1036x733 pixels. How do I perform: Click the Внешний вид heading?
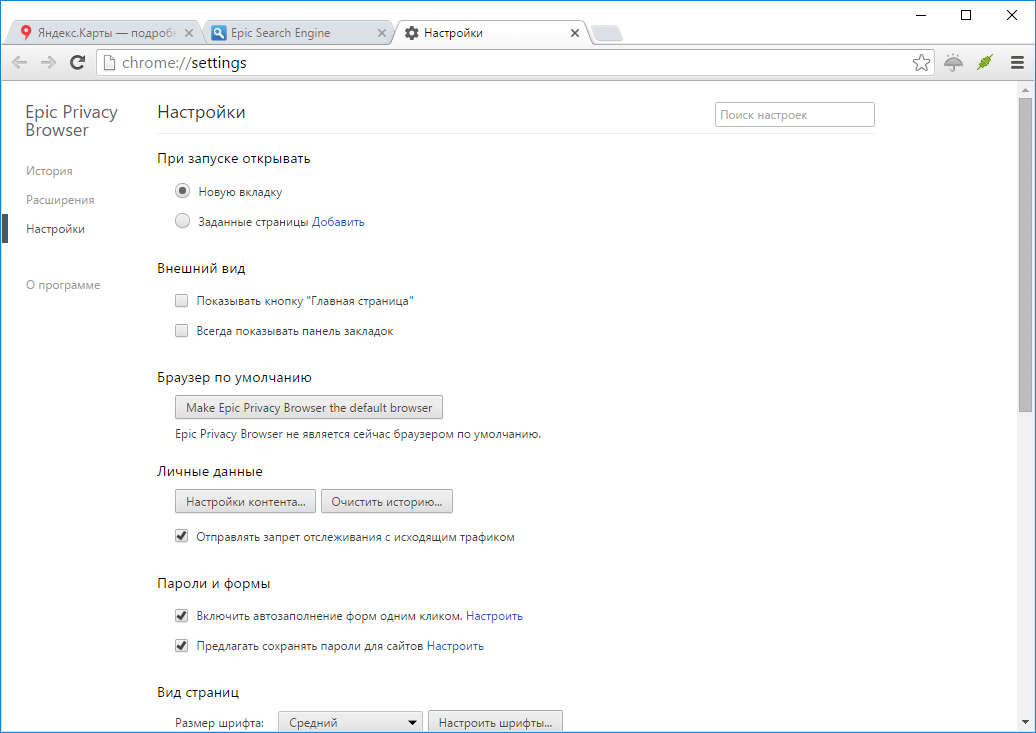pyautogui.click(x=202, y=268)
